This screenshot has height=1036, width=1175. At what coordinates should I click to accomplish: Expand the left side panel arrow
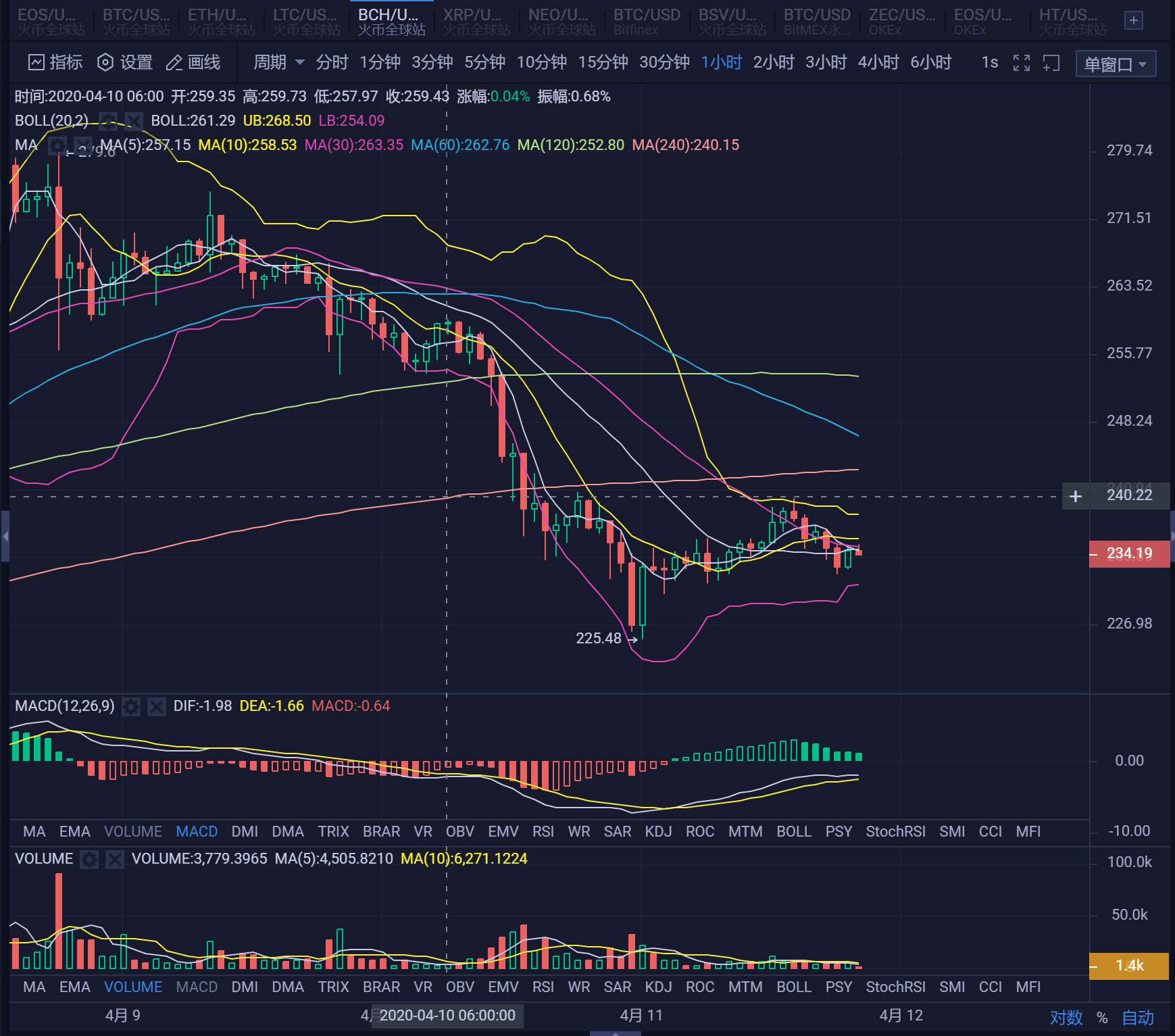coord(5,537)
